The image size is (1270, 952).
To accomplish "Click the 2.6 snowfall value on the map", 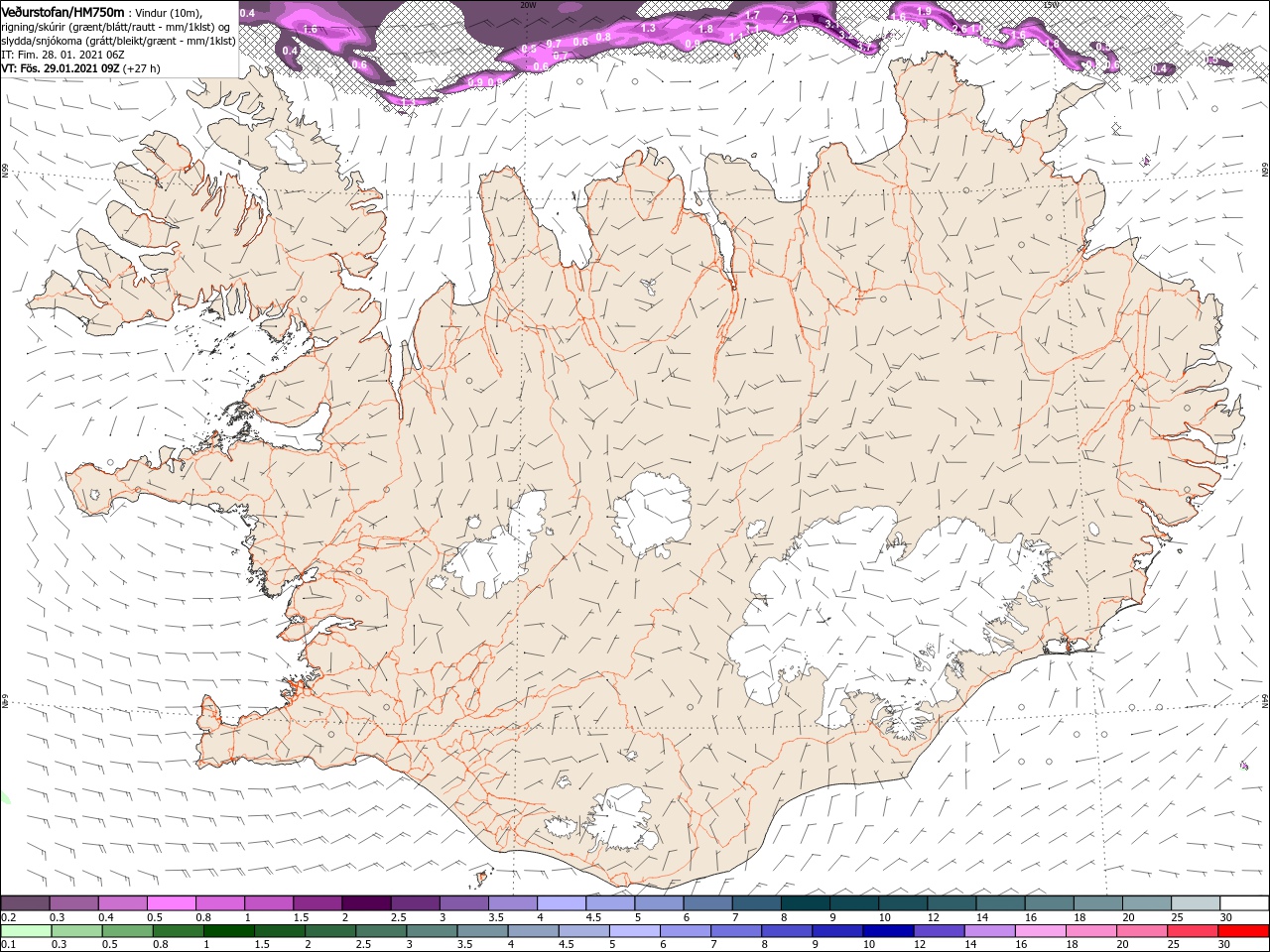I will pyautogui.click(x=958, y=29).
